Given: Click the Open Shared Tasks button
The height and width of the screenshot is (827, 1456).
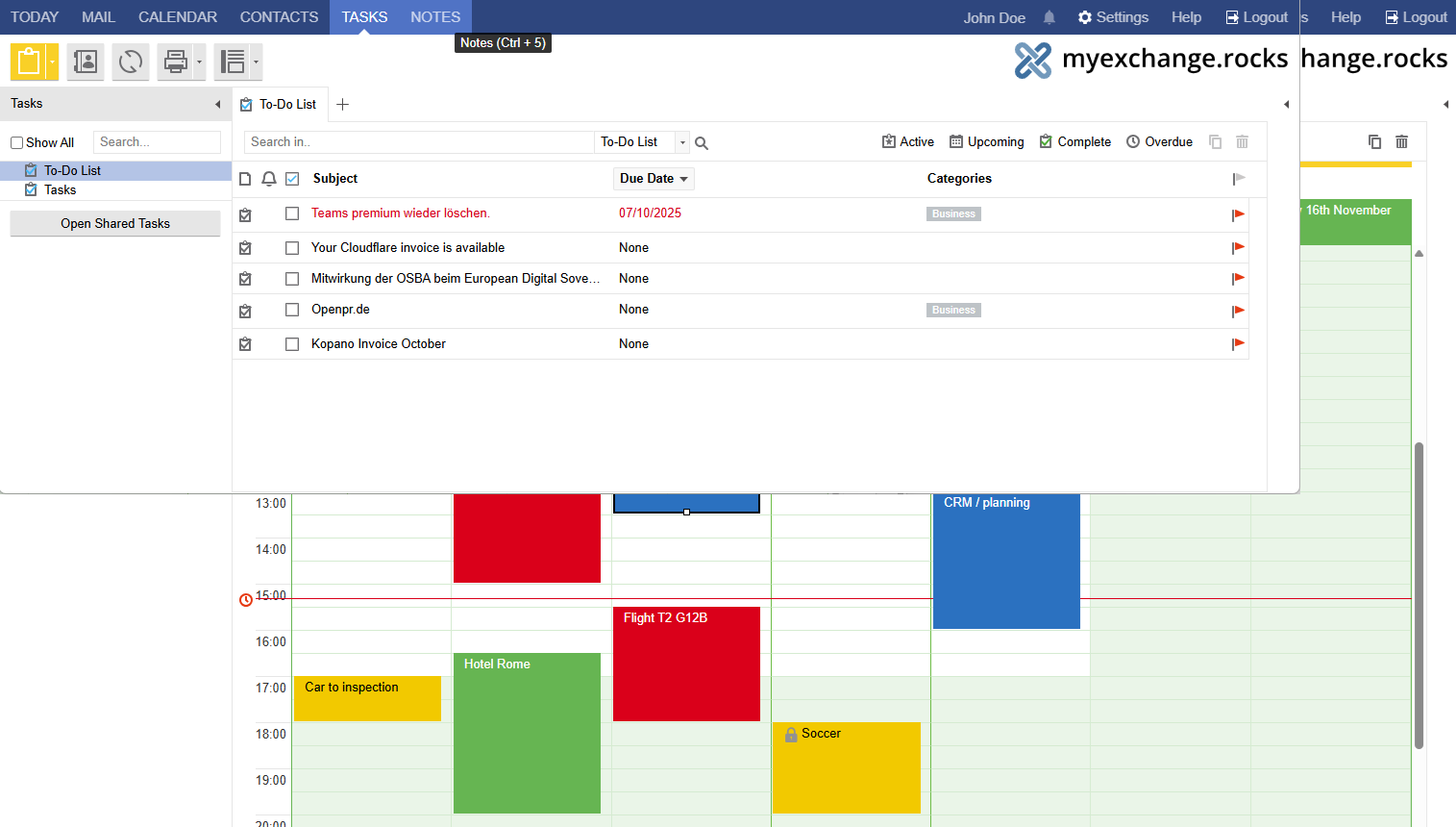Looking at the screenshot, I should click(x=115, y=223).
